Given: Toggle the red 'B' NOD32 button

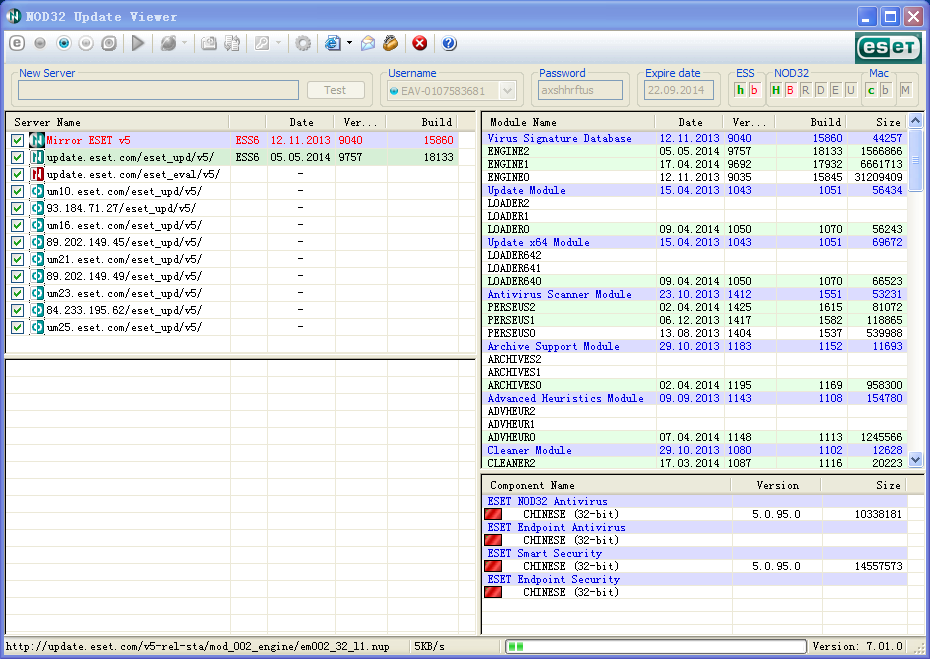Looking at the screenshot, I should (x=790, y=90).
